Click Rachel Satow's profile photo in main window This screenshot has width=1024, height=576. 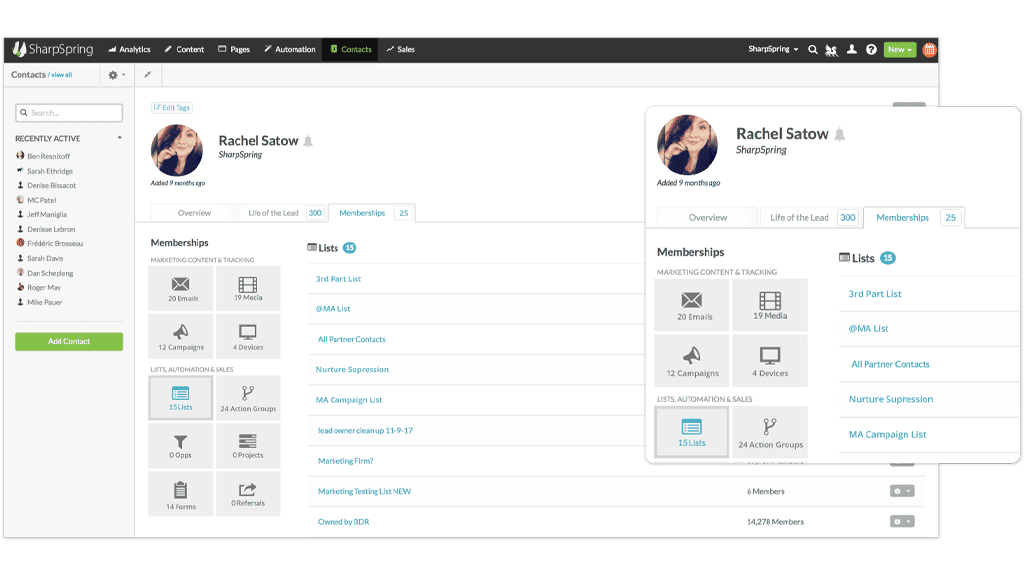click(x=176, y=150)
